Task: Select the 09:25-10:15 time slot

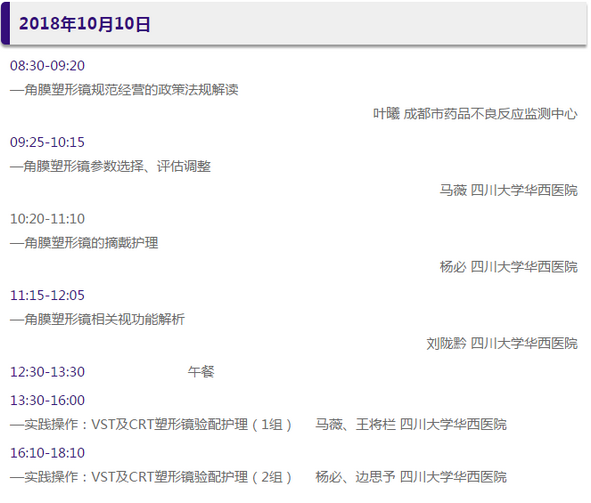Action: click(47, 142)
